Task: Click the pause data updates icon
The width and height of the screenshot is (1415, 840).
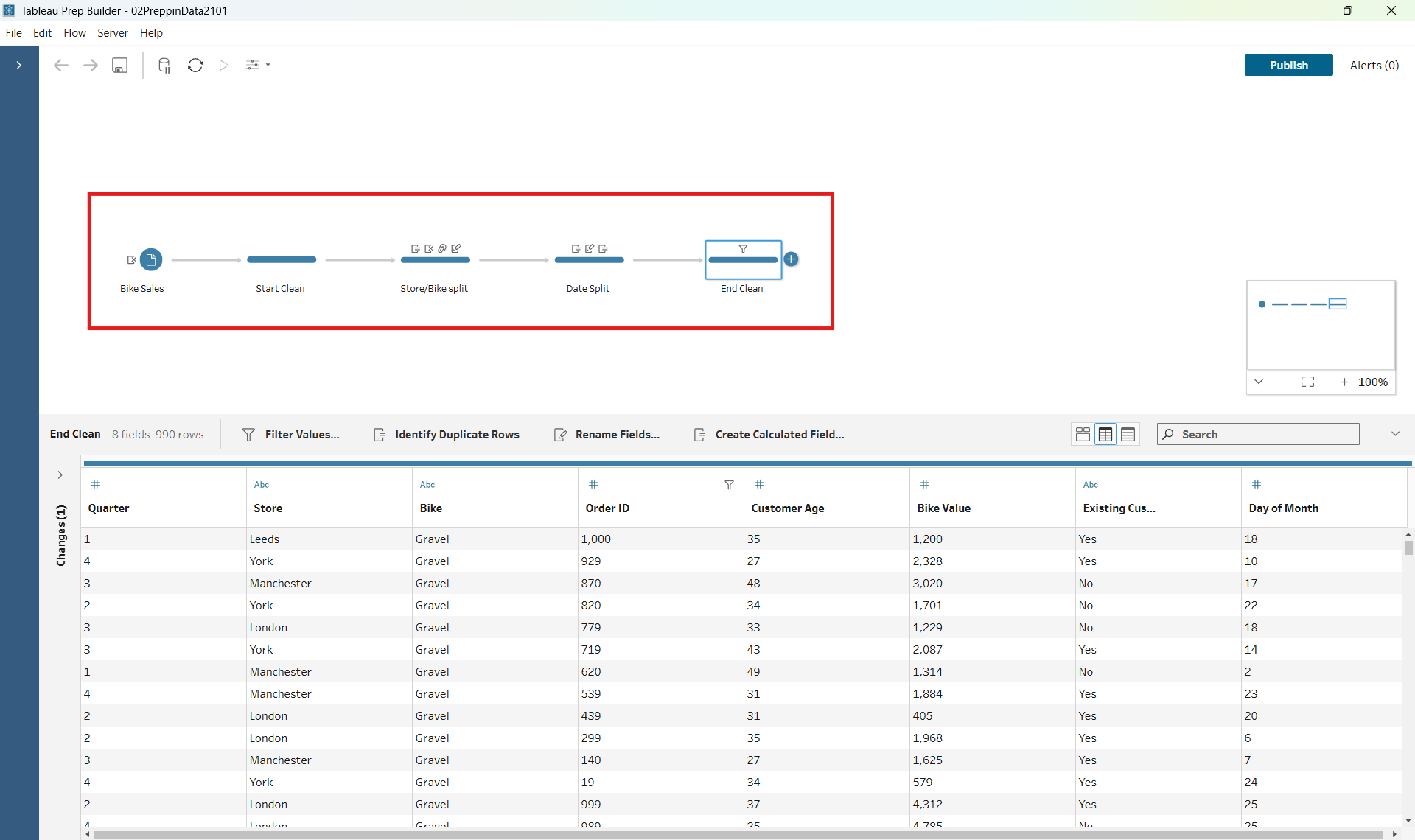Action: 164,66
